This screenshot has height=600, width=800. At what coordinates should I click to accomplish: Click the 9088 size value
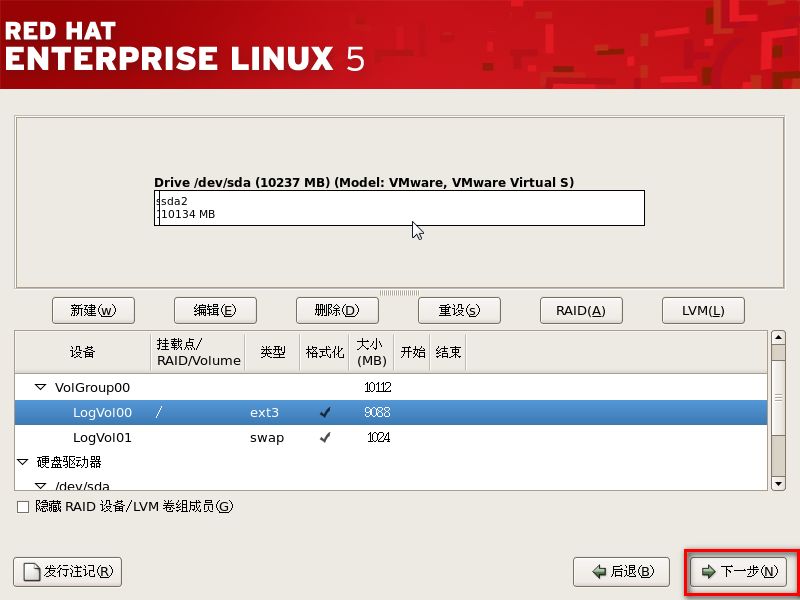(x=377, y=412)
